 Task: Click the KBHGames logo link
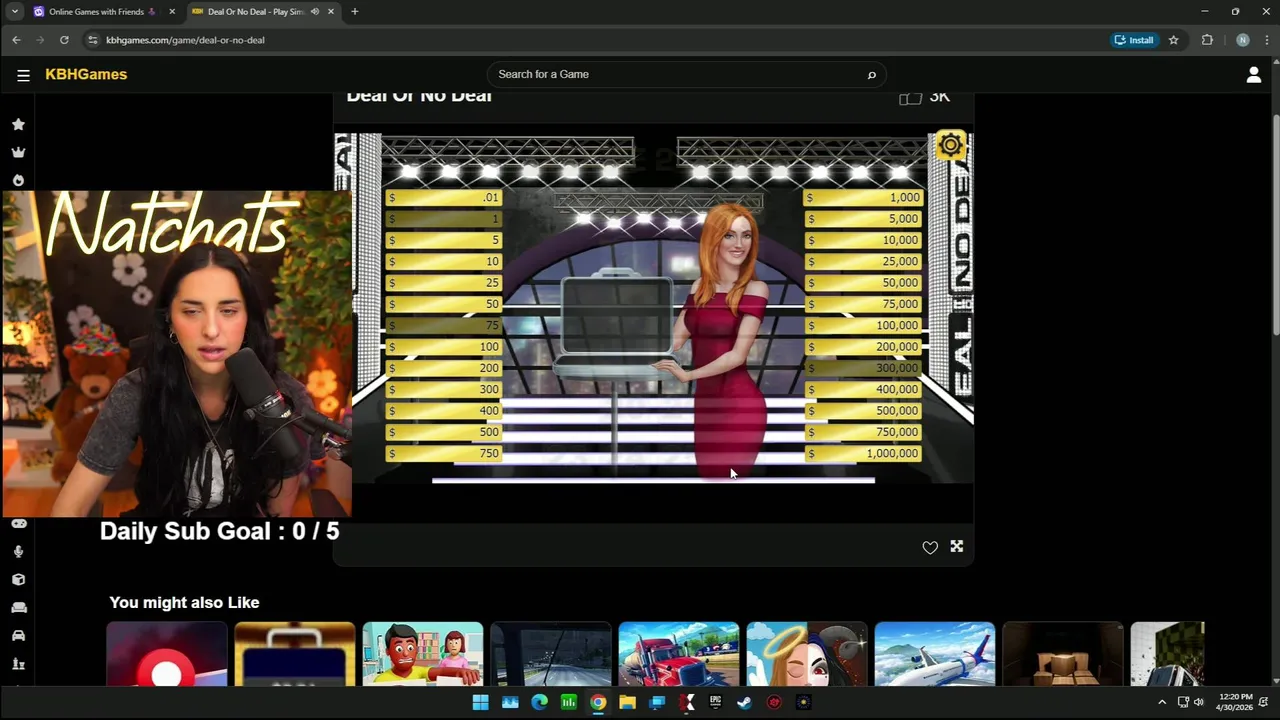click(86, 74)
